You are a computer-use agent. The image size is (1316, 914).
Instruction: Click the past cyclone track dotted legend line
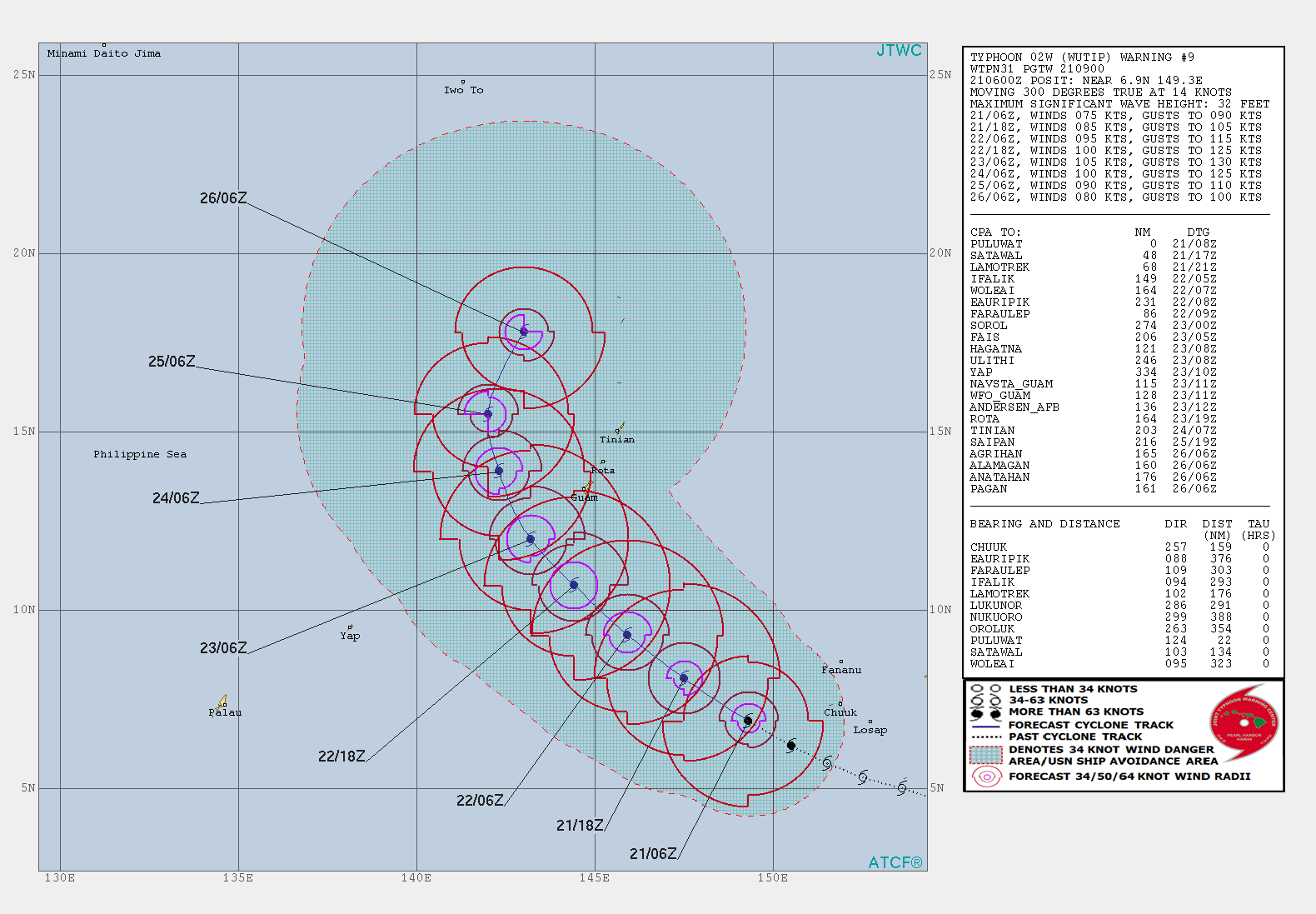986,737
